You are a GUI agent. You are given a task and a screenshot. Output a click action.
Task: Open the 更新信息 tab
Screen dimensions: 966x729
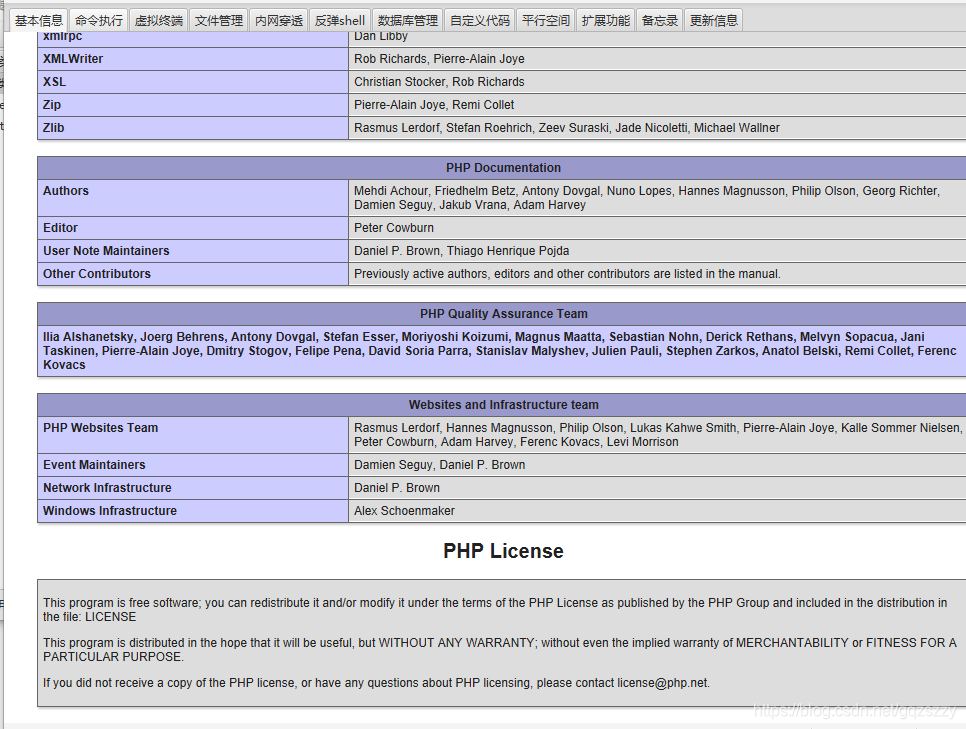point(713,20)
